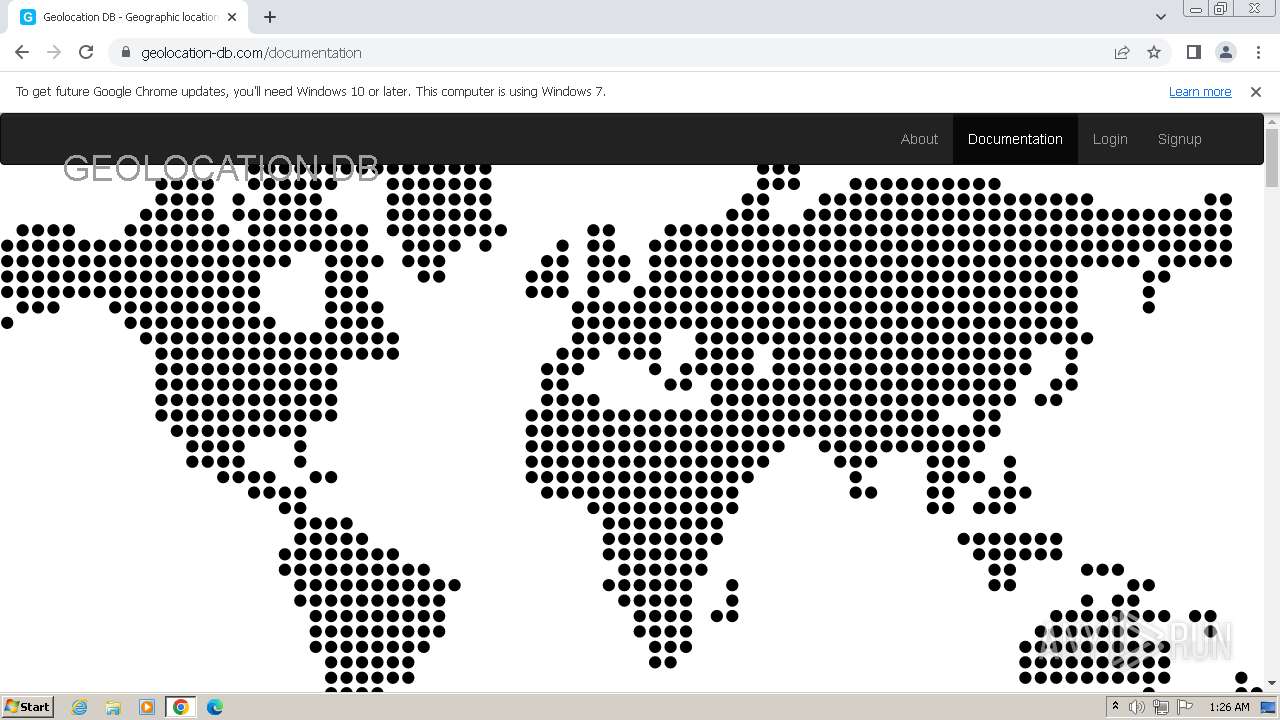This screenshot has width=1280, height=720.
Task: Click the taskbar clock showing 1:26 AM
Action: [1229, 707]
